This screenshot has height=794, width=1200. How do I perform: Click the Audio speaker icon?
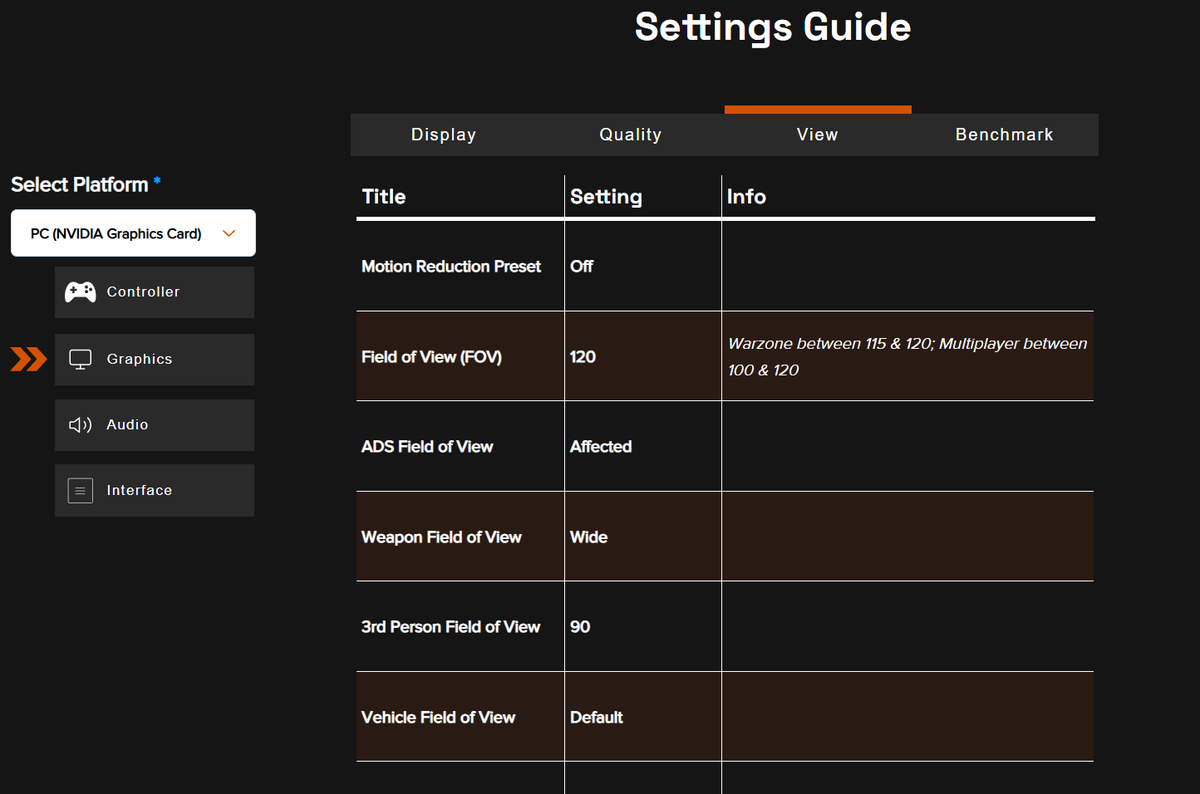click(80, 424)
